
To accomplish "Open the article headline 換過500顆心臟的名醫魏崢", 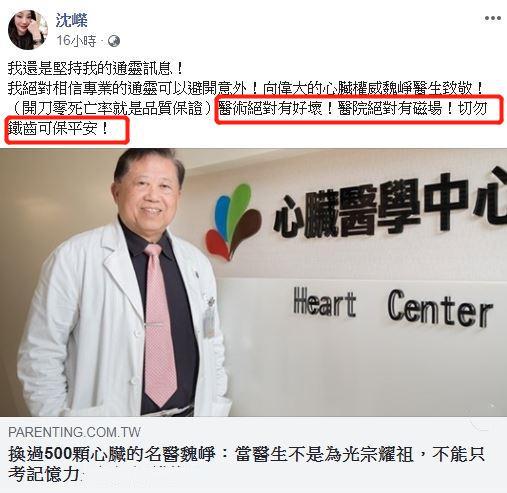I will point(112,454).
